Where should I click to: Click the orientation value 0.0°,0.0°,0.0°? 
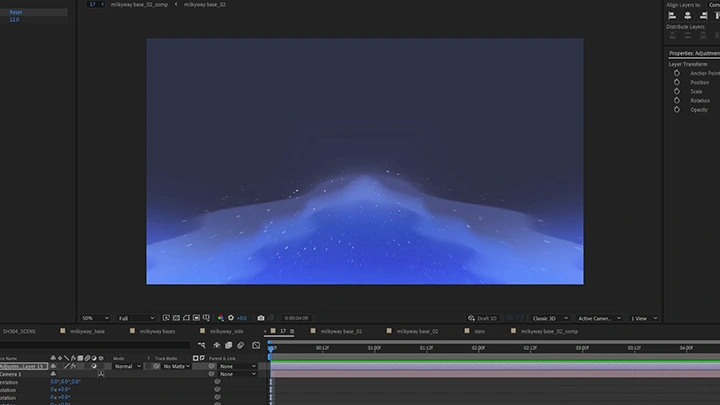coord(65,382)
